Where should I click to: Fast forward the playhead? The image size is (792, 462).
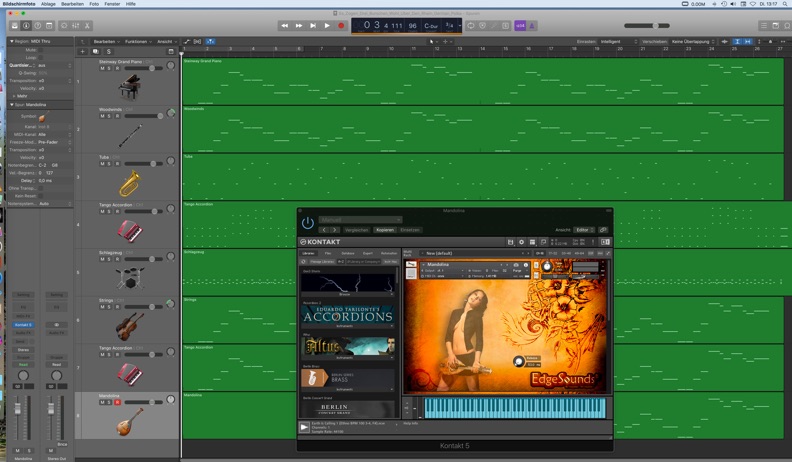(x=299, y=25)
